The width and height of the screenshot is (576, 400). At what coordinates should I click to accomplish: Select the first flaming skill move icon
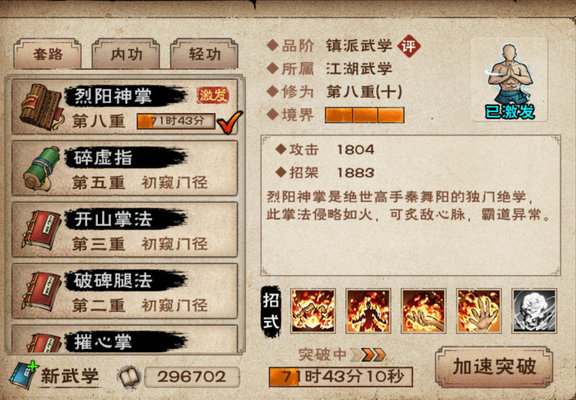click(x=313, y=311)
